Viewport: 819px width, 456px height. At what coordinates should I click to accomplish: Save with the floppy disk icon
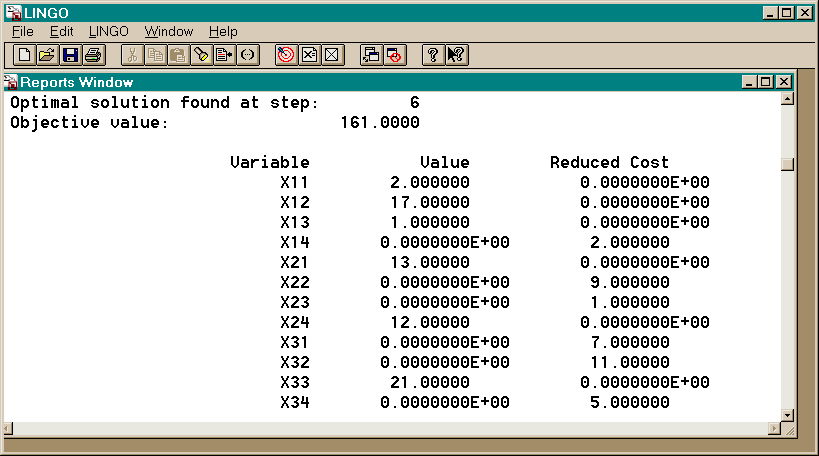[70, 55]
